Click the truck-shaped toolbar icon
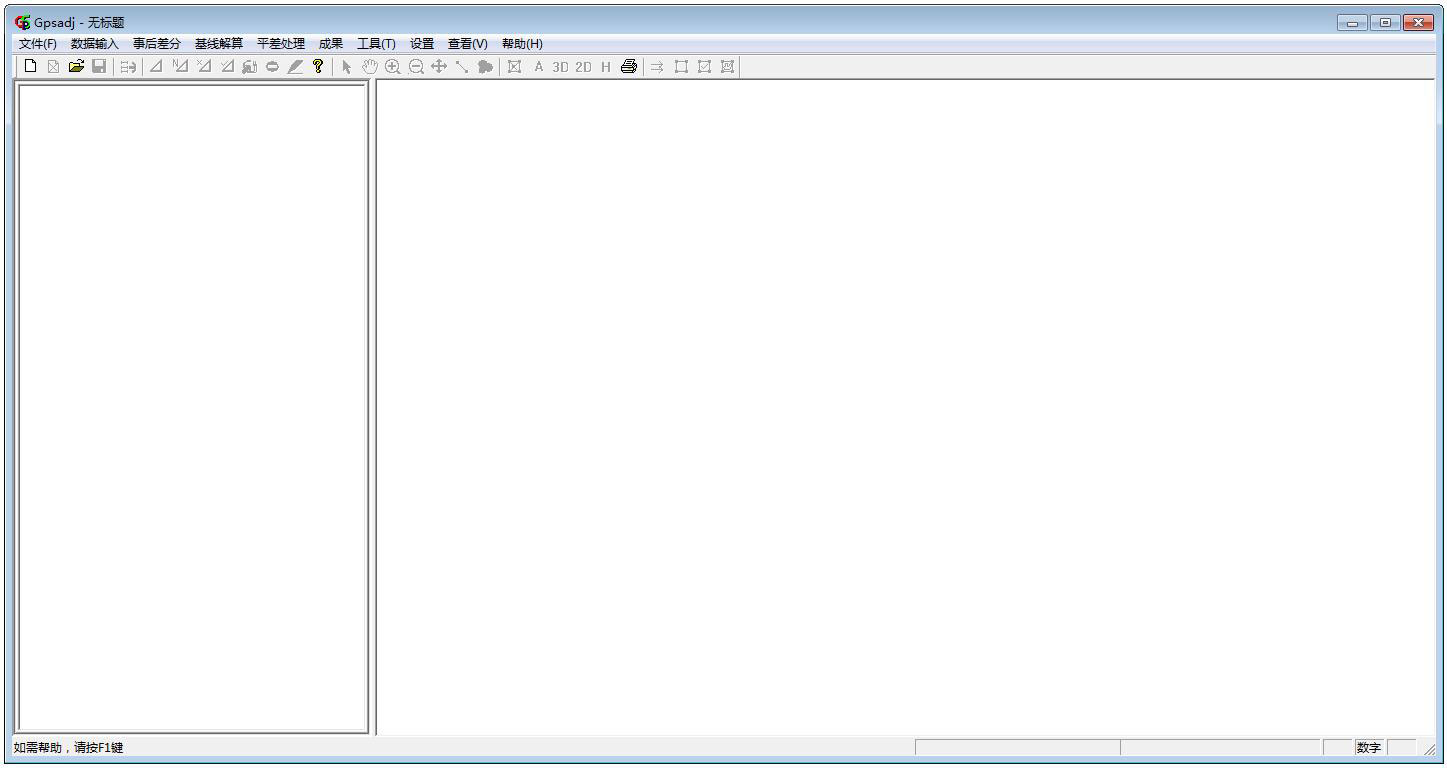This screenshot has height=770, width=1447. tap(249, 67)
